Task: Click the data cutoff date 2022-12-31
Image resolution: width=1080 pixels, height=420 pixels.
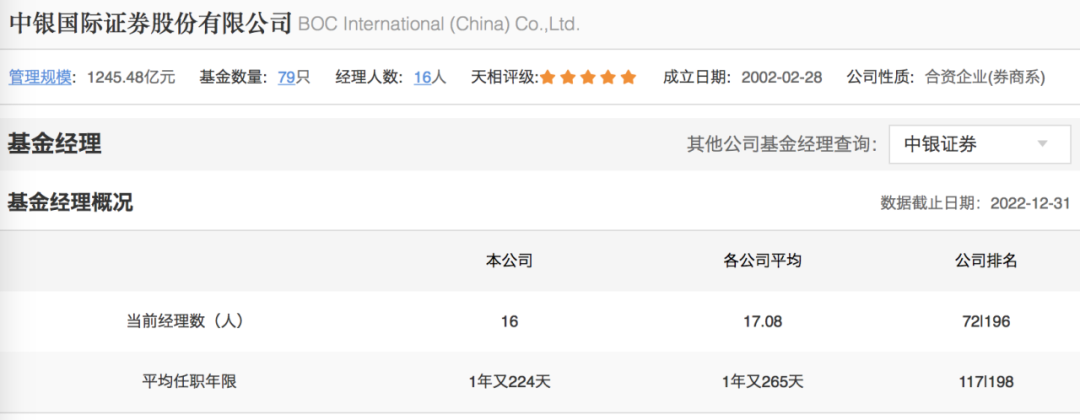Action: (1030, 203)
